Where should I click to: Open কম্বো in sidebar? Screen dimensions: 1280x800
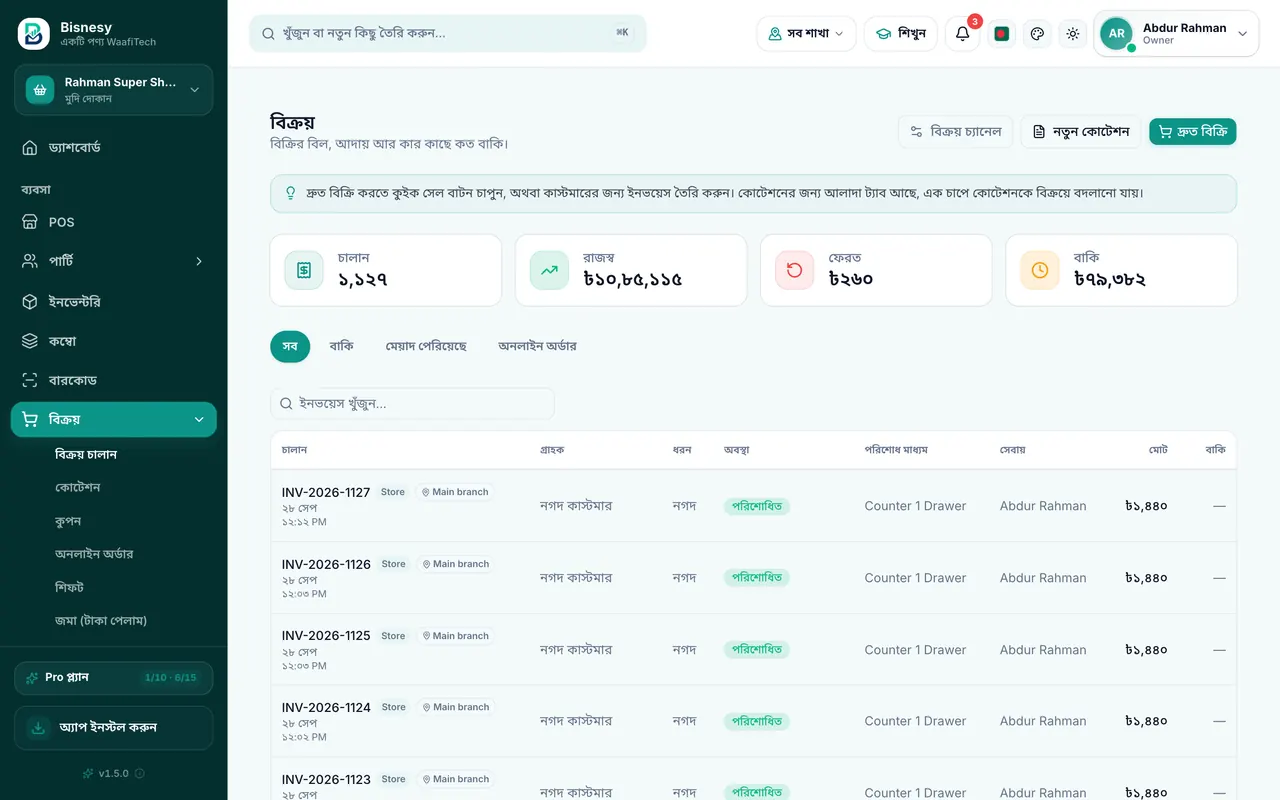coord(114,341)
